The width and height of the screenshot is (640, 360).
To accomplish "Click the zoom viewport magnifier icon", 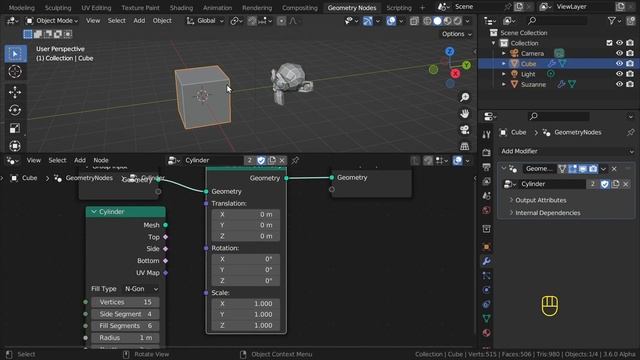I will [x=464, y=97].
